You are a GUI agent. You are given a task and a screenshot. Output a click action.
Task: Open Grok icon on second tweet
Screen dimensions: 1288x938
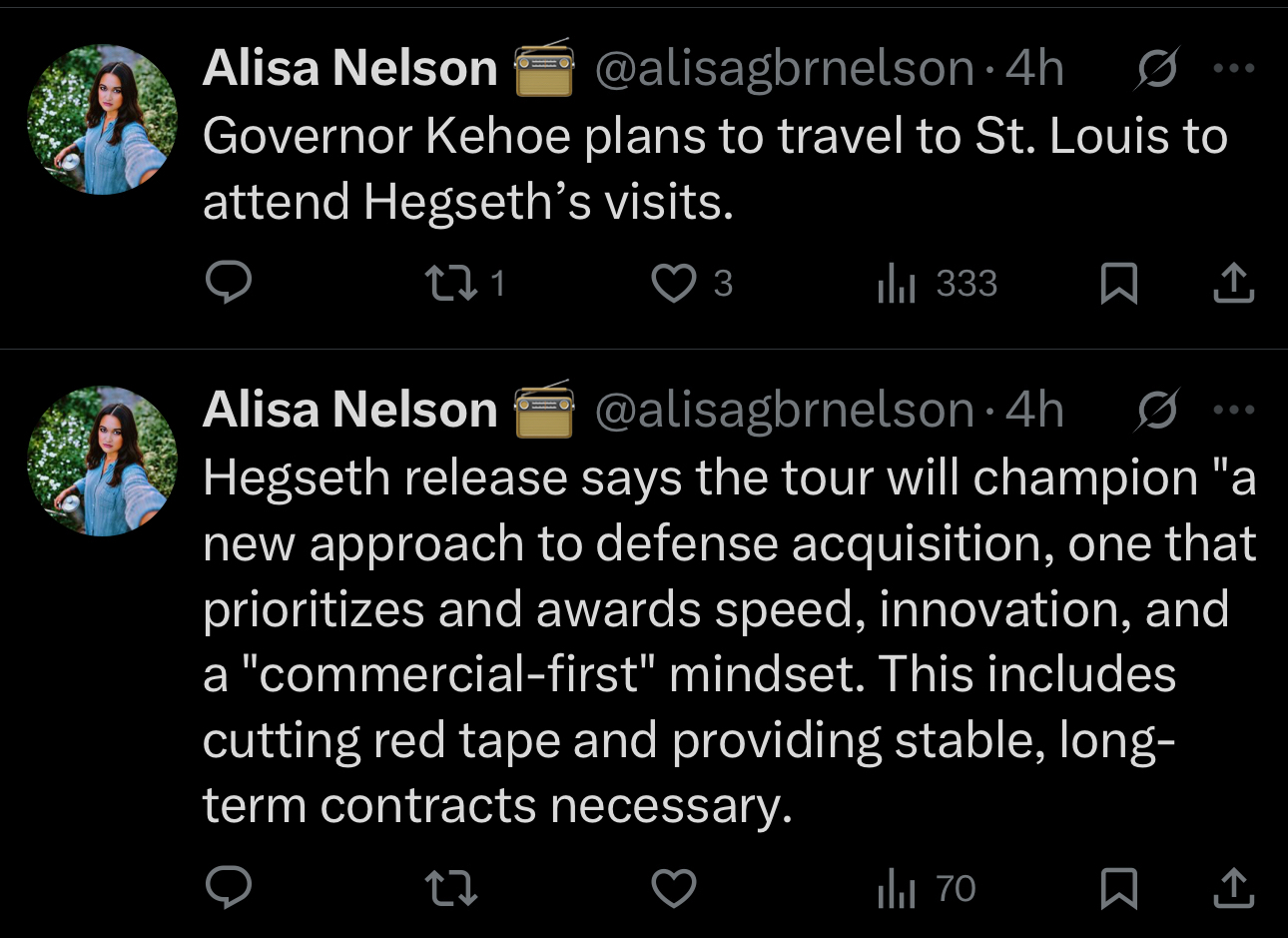click(1157, 411)
